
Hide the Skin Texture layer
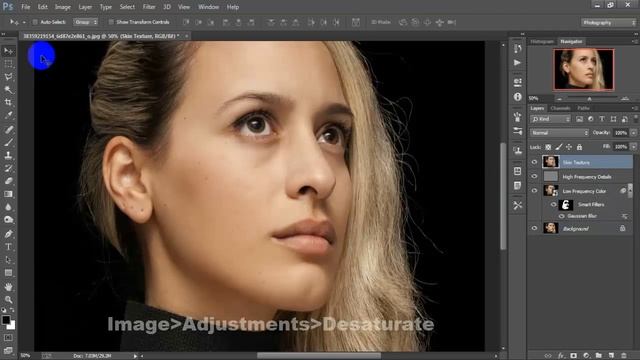click(x=534, y=162)
